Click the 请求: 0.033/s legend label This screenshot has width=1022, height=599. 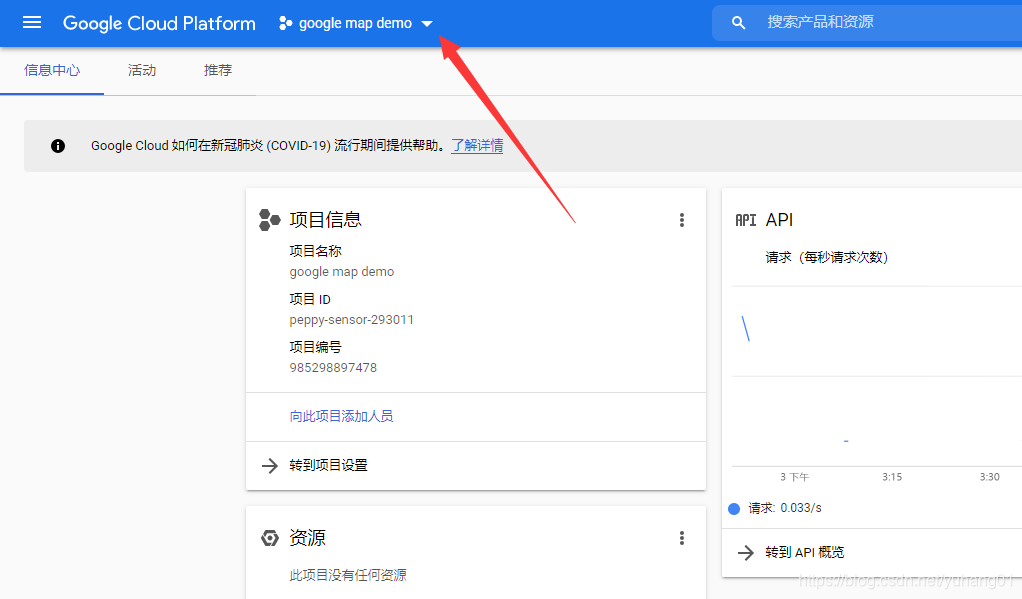pyautogui.click(x=785, y=508)
